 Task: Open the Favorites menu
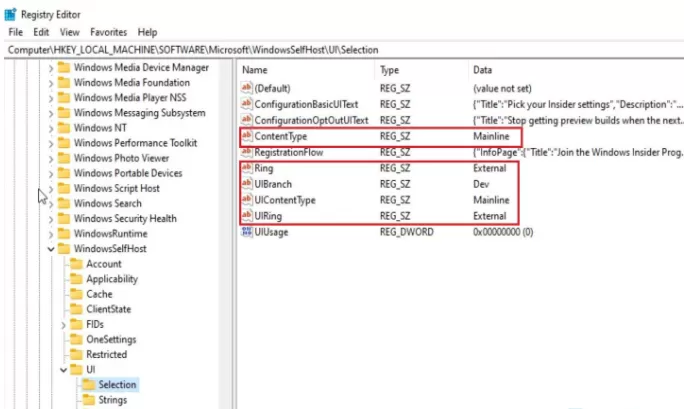point(109,32)
